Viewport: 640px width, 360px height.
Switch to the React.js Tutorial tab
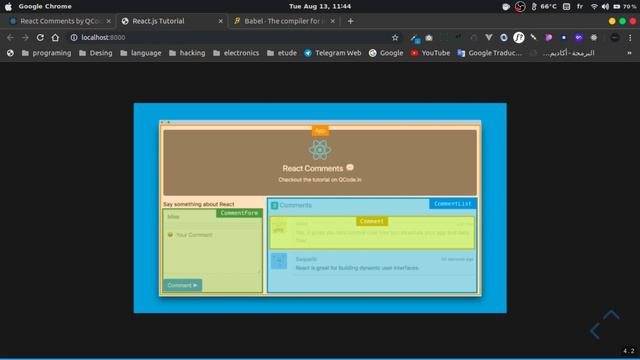click(171, 21)
